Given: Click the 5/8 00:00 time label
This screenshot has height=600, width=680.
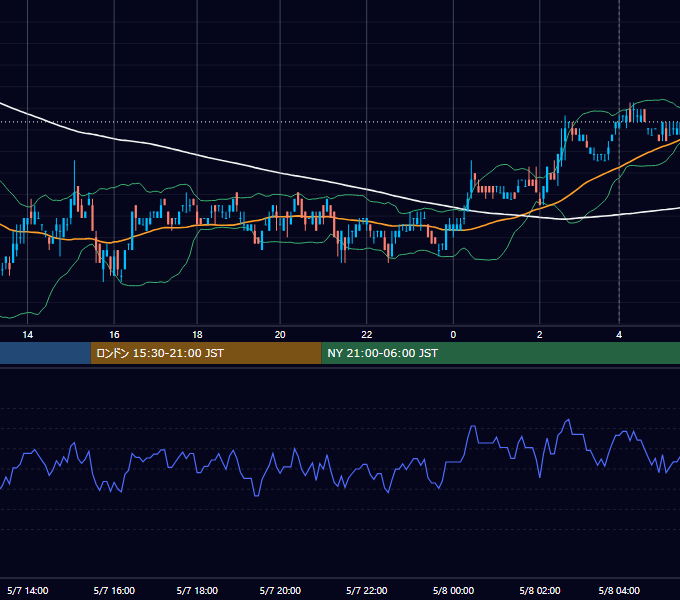Looking at the screenshot, I should [453, 590].
